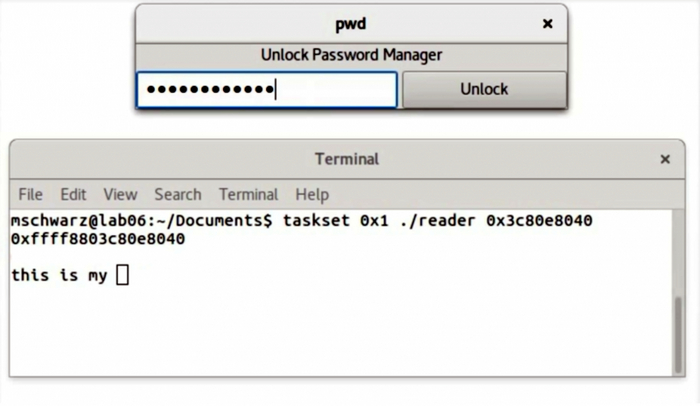Open the Help menu in Terminal
This screenshot has width=700, height=406.
pyautogui.click(x=312, y=194)
